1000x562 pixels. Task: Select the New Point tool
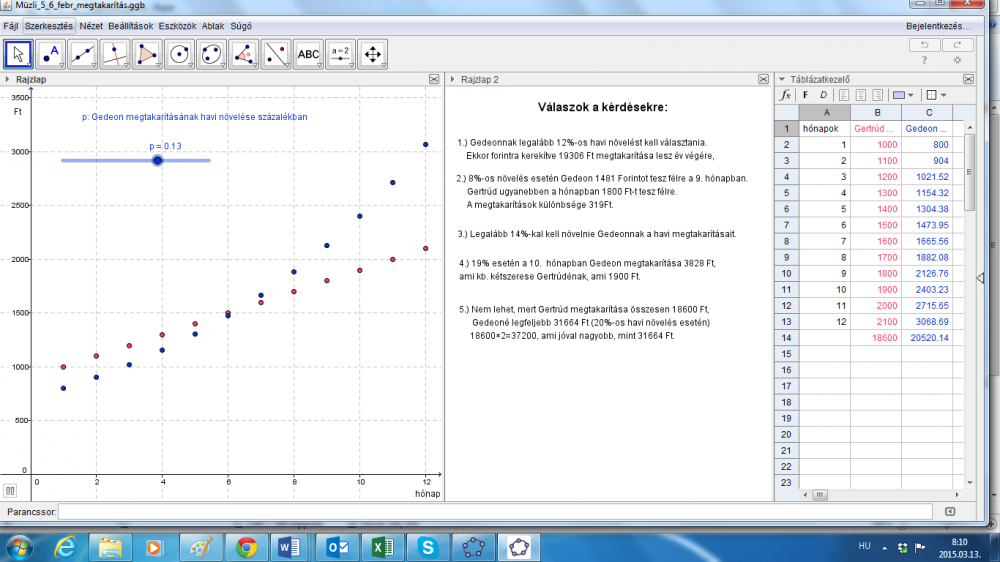(x=52, y=54)
